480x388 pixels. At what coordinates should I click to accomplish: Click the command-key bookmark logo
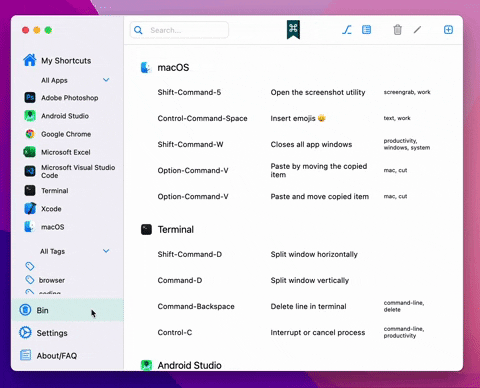click(x=293, y=29)
